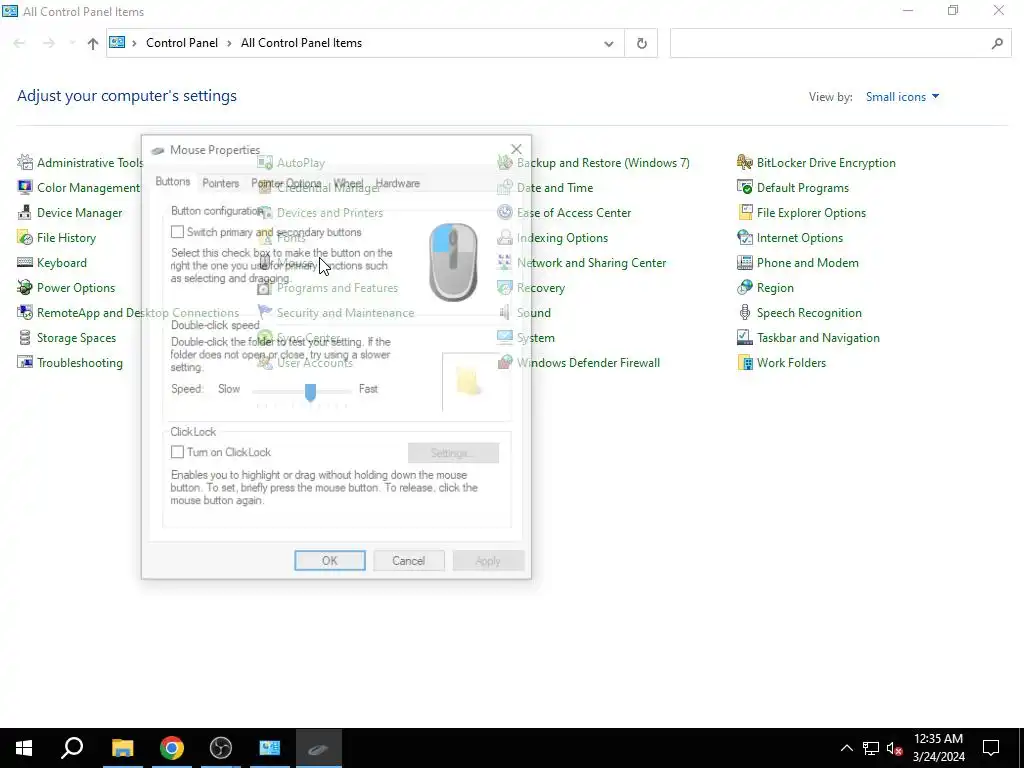
Task: Open Work Folders icon
Action: tap(744, 362)
